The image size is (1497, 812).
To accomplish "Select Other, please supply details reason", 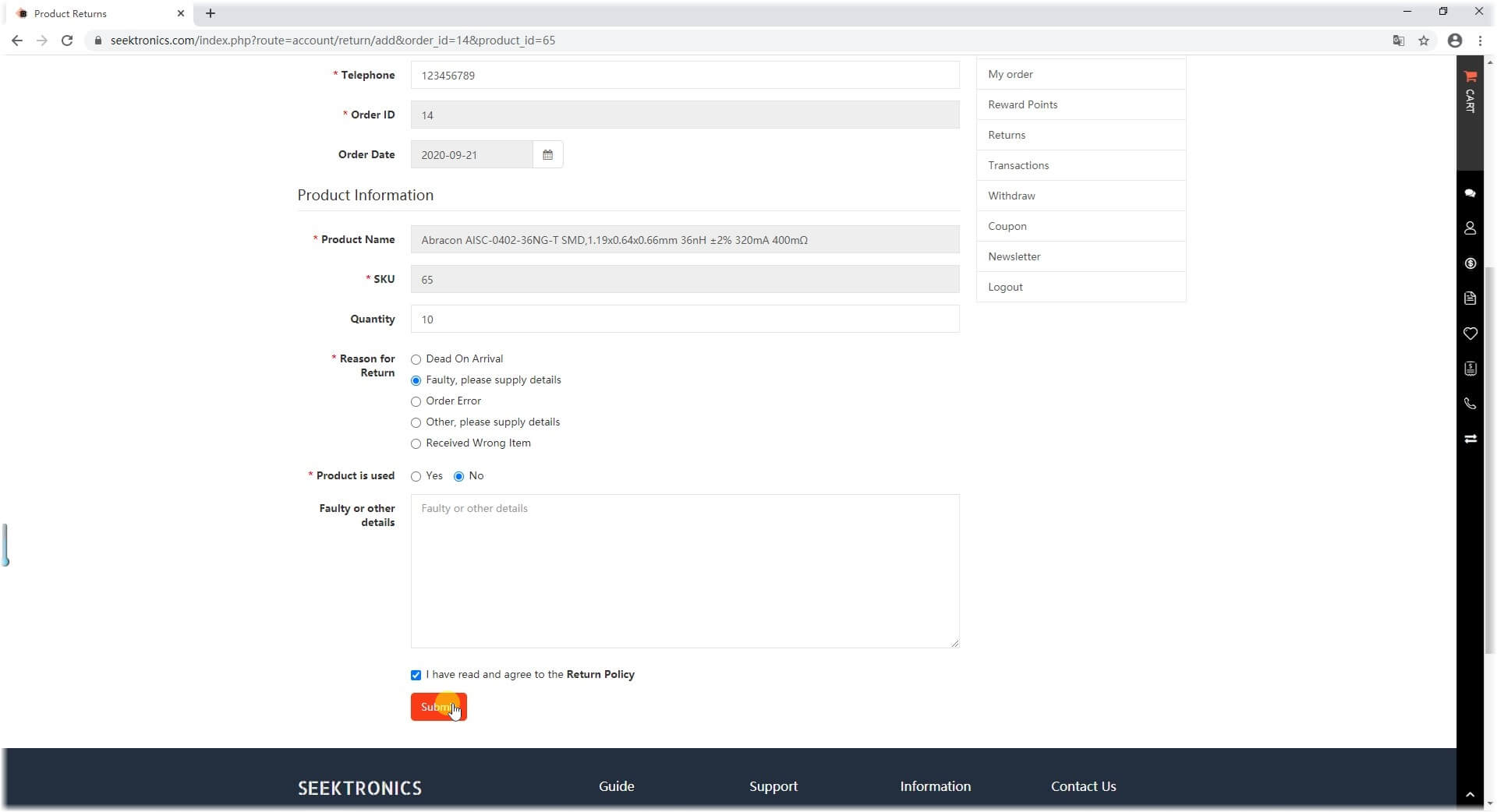I will coord(416,422).
